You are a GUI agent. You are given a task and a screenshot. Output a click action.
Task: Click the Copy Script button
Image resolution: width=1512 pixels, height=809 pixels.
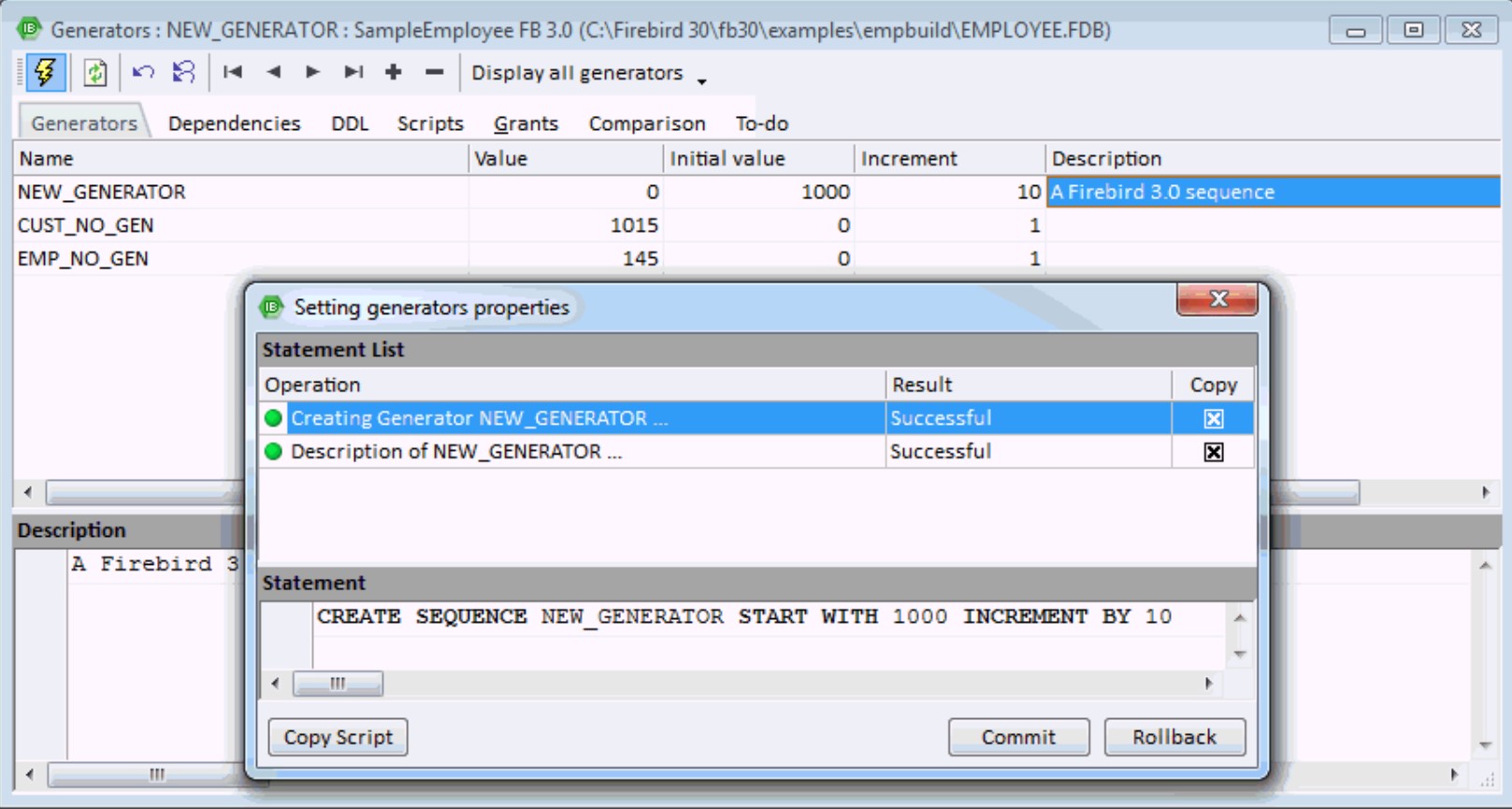338,737
